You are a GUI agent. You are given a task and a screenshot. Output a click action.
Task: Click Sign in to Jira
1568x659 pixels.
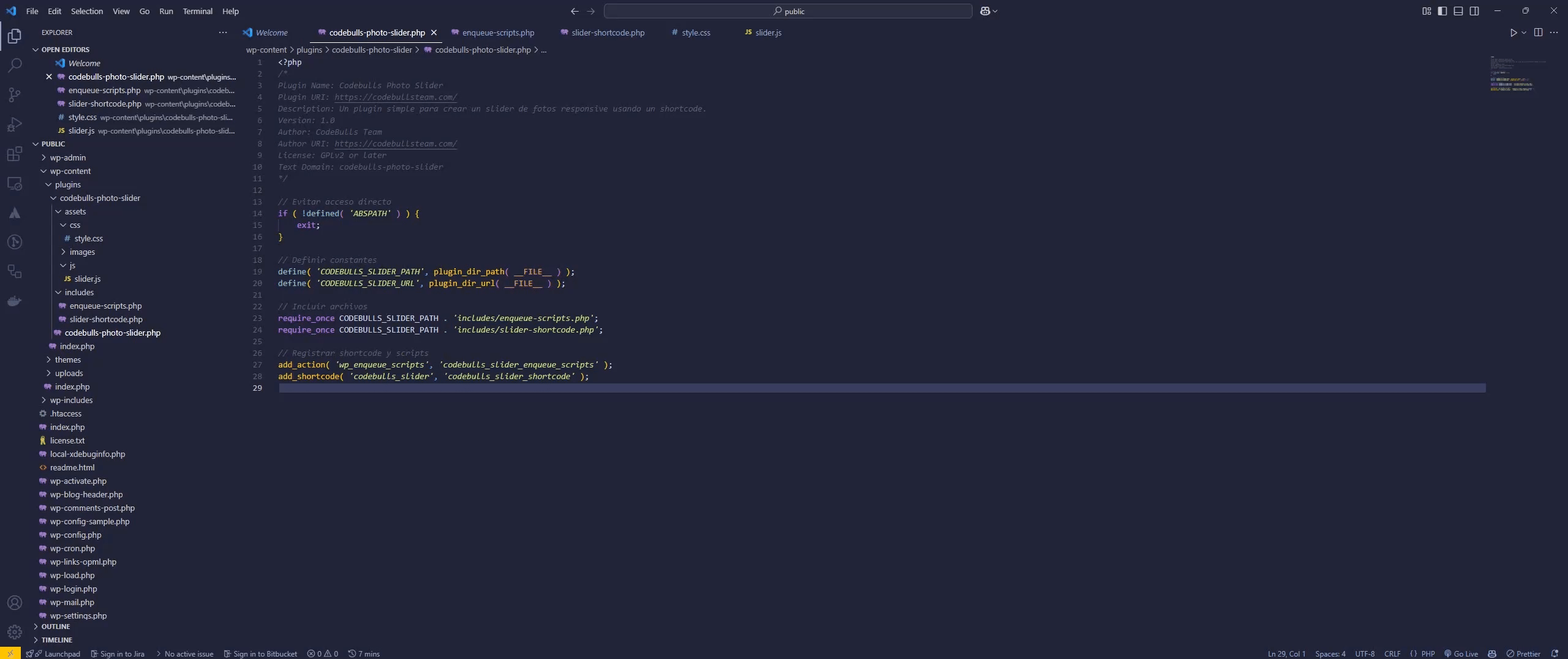(118, 653)
